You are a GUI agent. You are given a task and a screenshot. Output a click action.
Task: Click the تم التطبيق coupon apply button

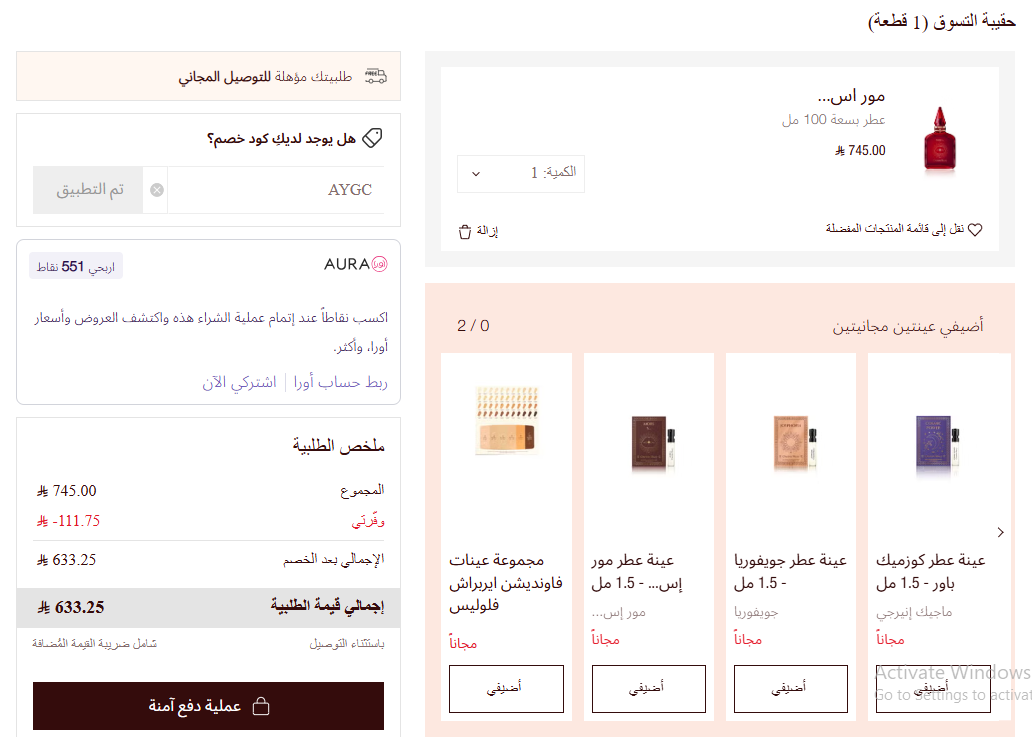coord(88,189)
